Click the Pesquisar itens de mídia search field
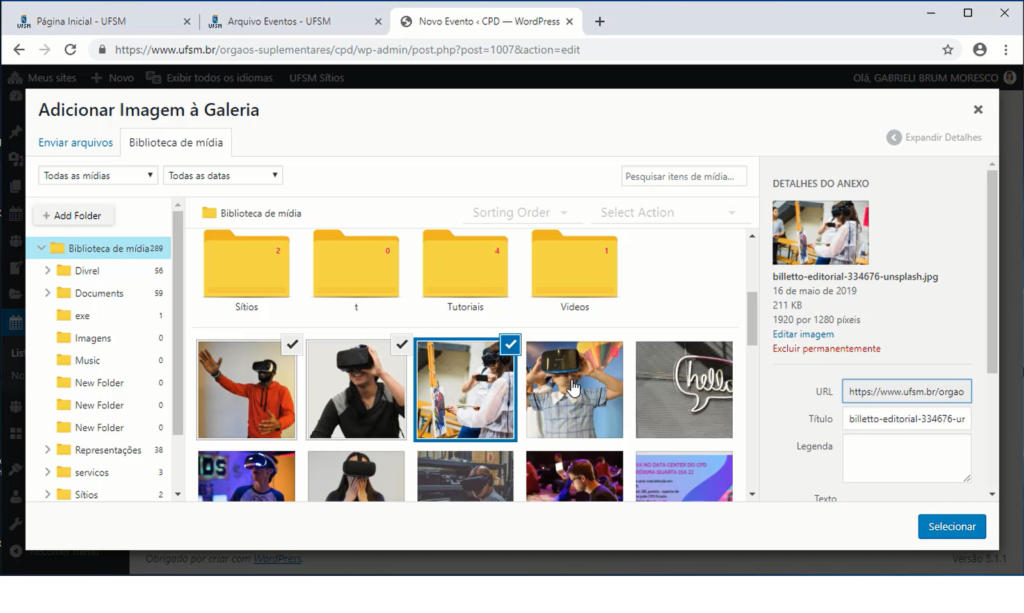 click(x=684, y=176)
